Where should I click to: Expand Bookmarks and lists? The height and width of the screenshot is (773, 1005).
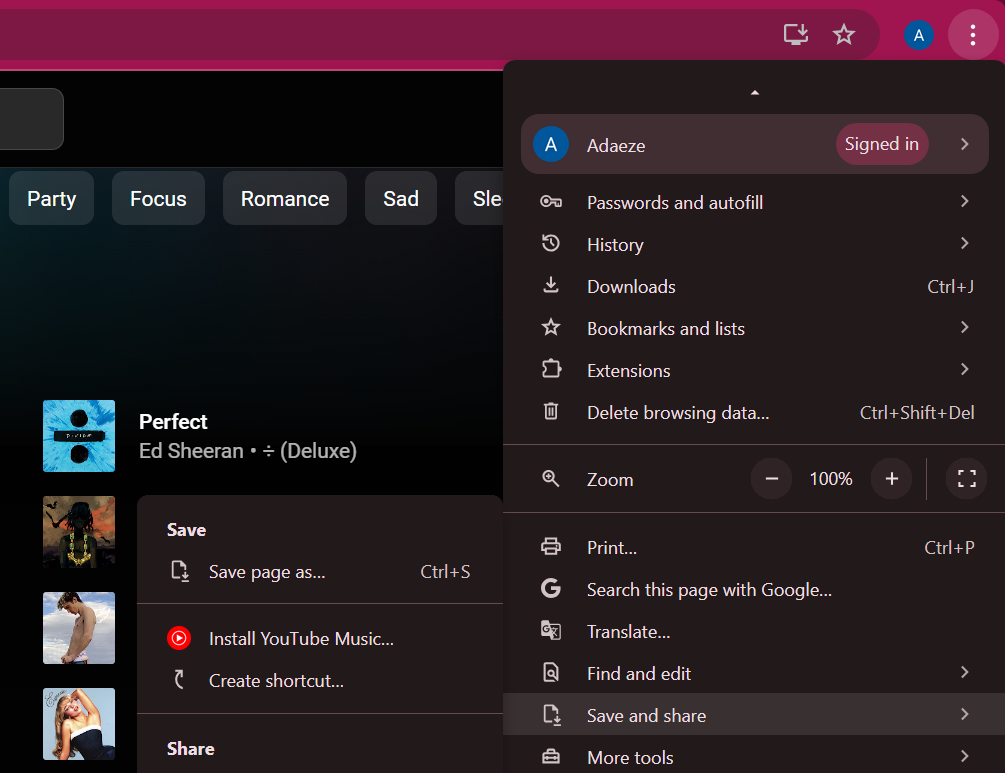(x=665, y=328)
